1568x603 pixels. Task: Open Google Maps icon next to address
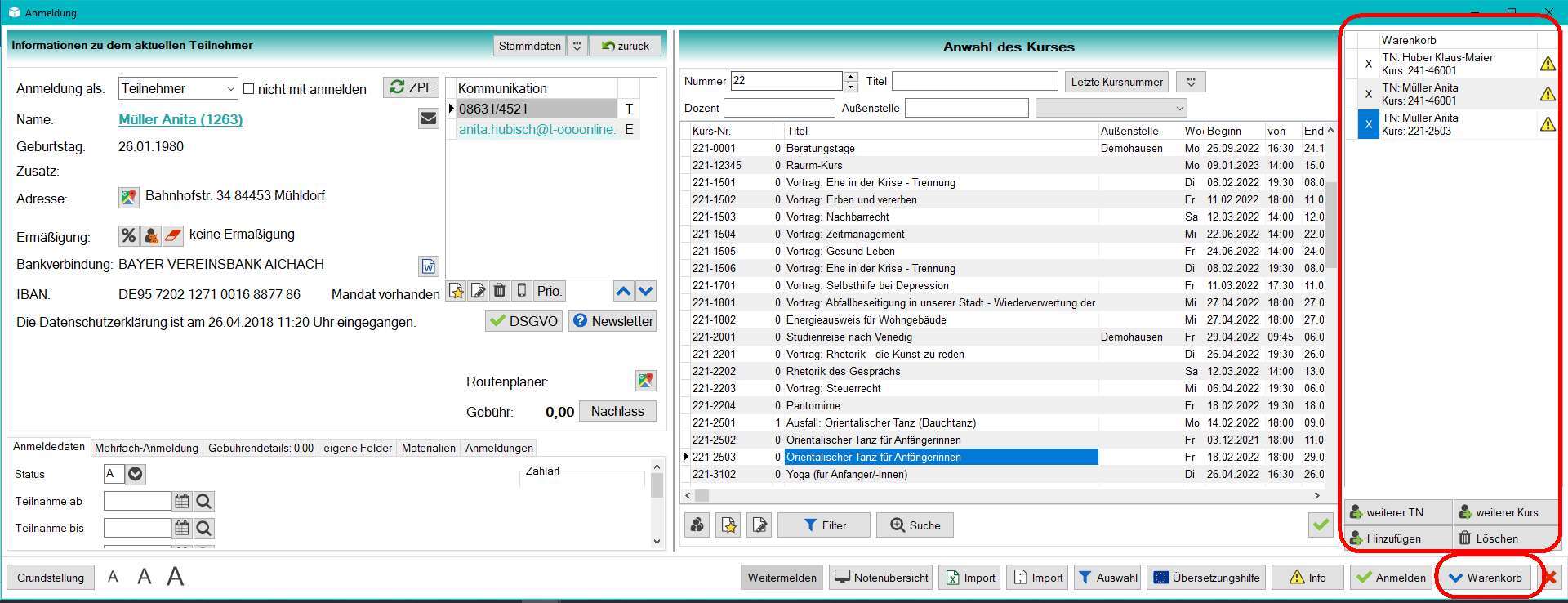tap(128, 197)
